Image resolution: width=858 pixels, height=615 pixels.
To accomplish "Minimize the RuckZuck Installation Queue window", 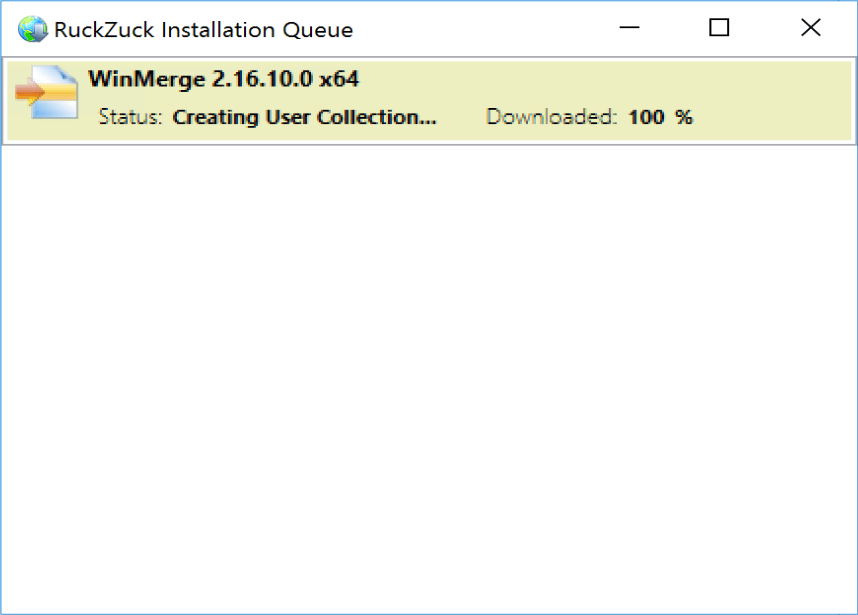I will (x=628, y=29).
